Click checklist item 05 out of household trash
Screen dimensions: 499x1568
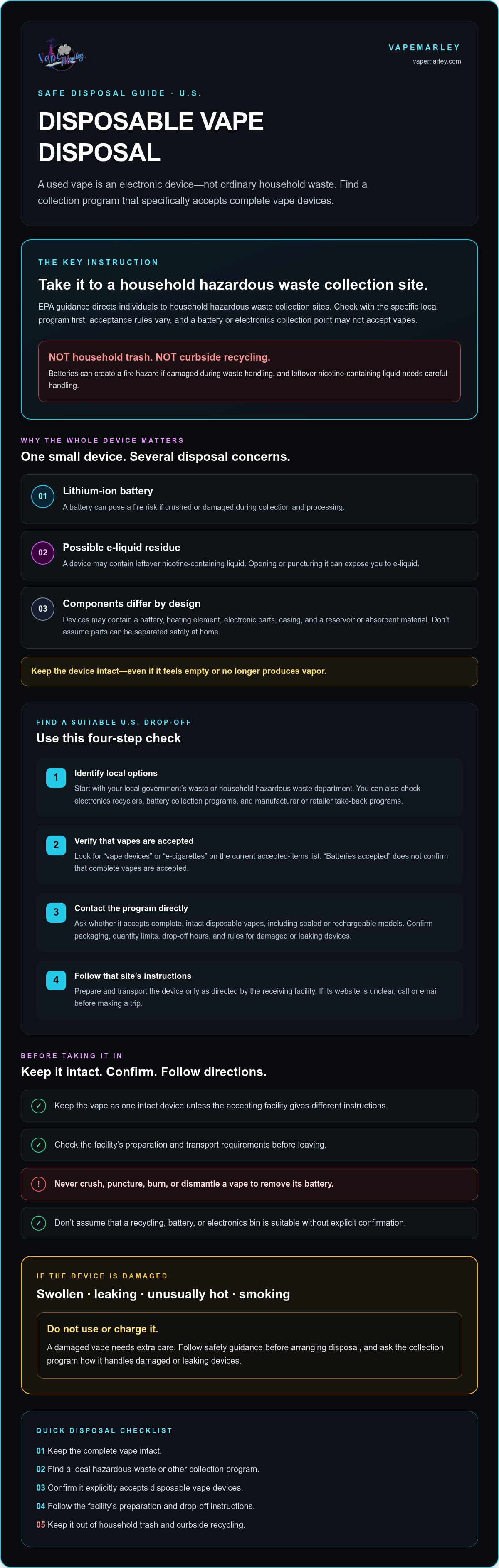coord(141,1525)
